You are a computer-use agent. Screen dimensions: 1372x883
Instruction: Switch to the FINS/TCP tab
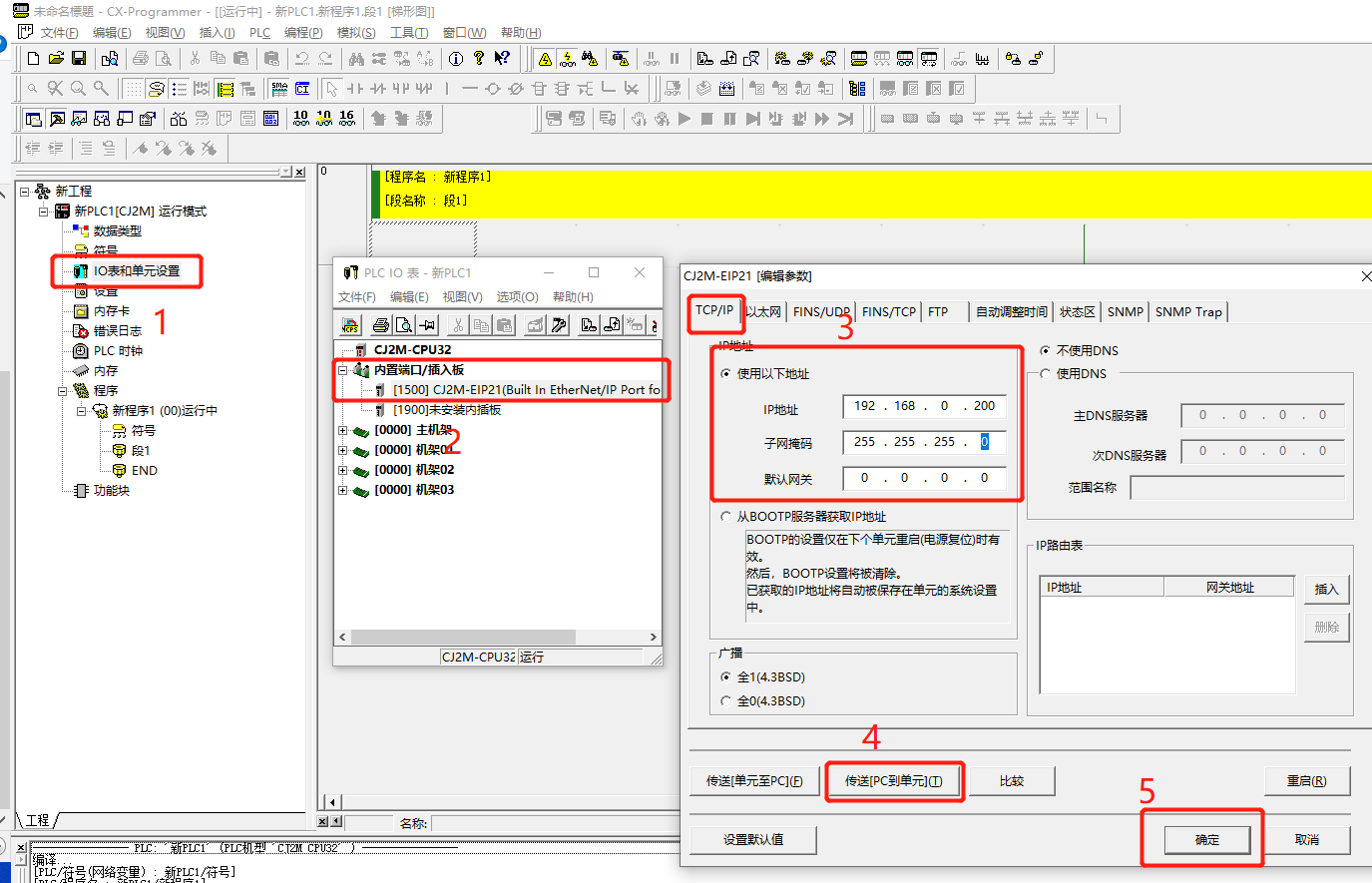888,311
